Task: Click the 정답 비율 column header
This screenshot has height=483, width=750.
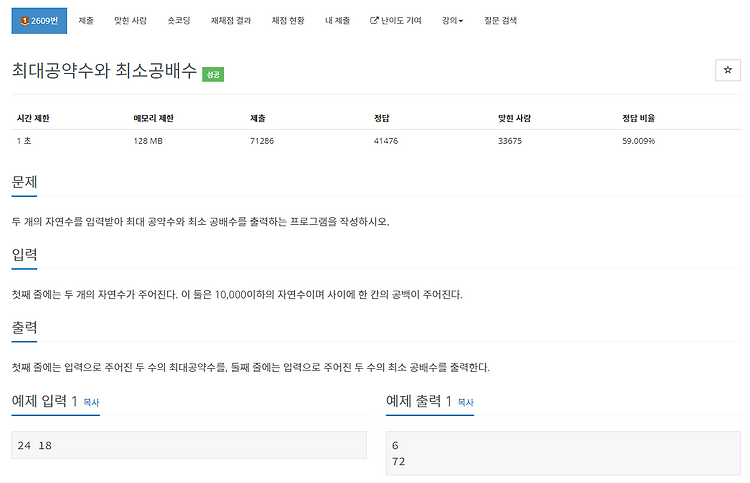Action: pyautogui.click(x=639, y=118)
